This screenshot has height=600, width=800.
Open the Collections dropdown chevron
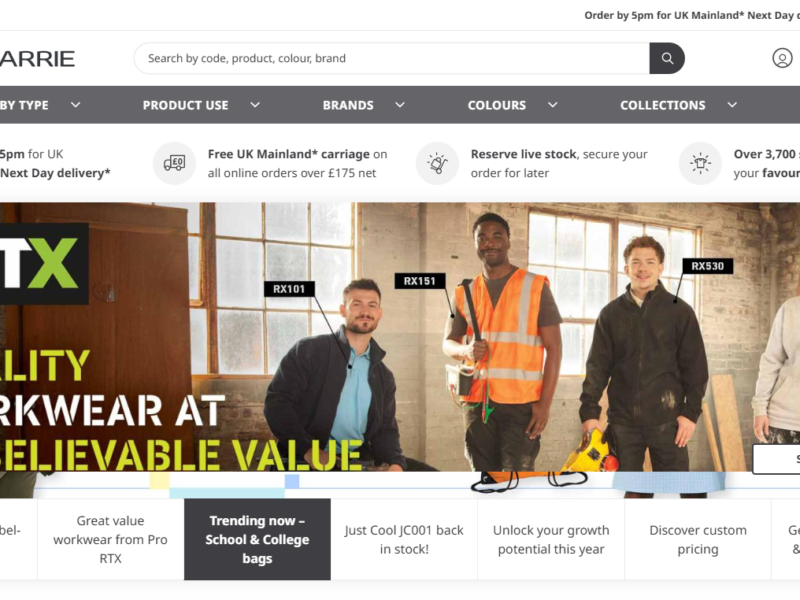point(732,105)
